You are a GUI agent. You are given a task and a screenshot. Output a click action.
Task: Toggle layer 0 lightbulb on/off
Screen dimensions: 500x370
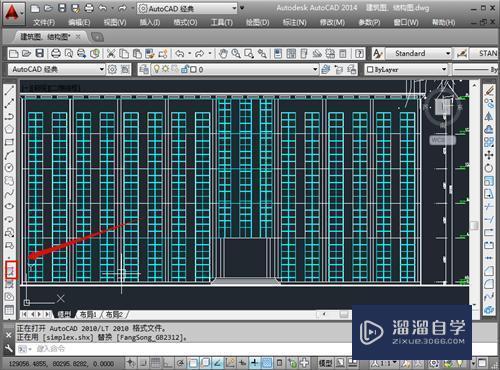pos(156,69)
